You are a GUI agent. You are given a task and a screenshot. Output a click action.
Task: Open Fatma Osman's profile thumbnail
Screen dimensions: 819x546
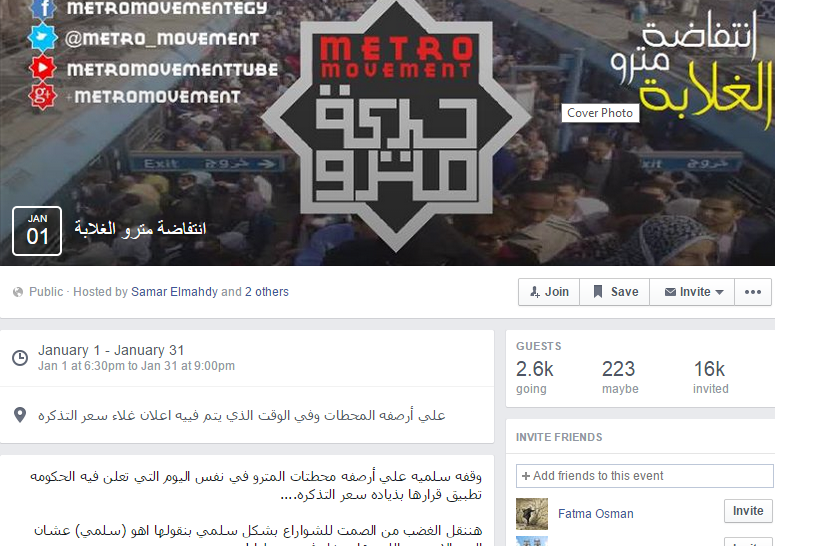[532, 514]
